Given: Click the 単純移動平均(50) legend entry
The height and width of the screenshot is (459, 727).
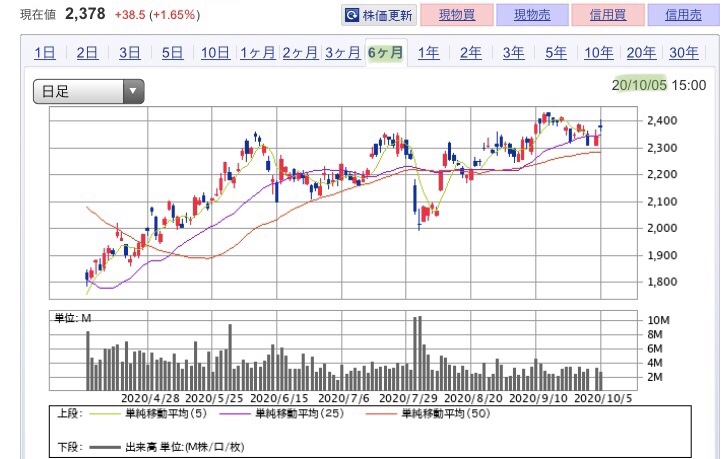Looking at the screenshot, I should (x=427, y=414).
